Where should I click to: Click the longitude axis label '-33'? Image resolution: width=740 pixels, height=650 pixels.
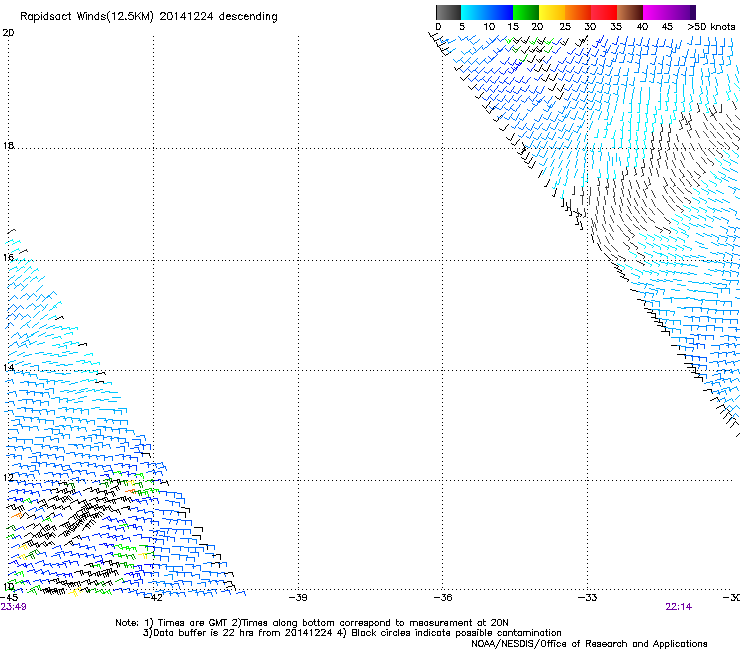pyautogui.click(x=588, y=598)
